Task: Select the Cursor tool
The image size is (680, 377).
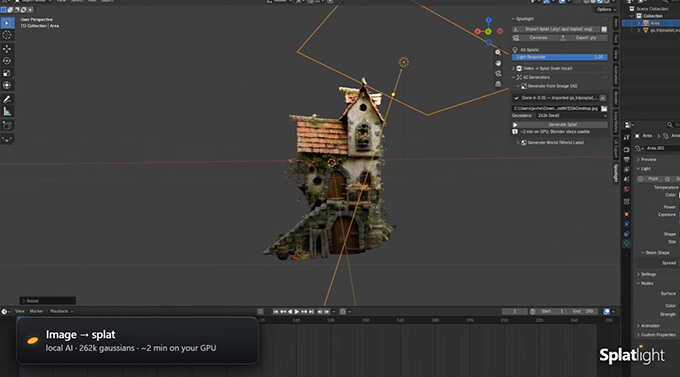Action: (x=7, y=35)
